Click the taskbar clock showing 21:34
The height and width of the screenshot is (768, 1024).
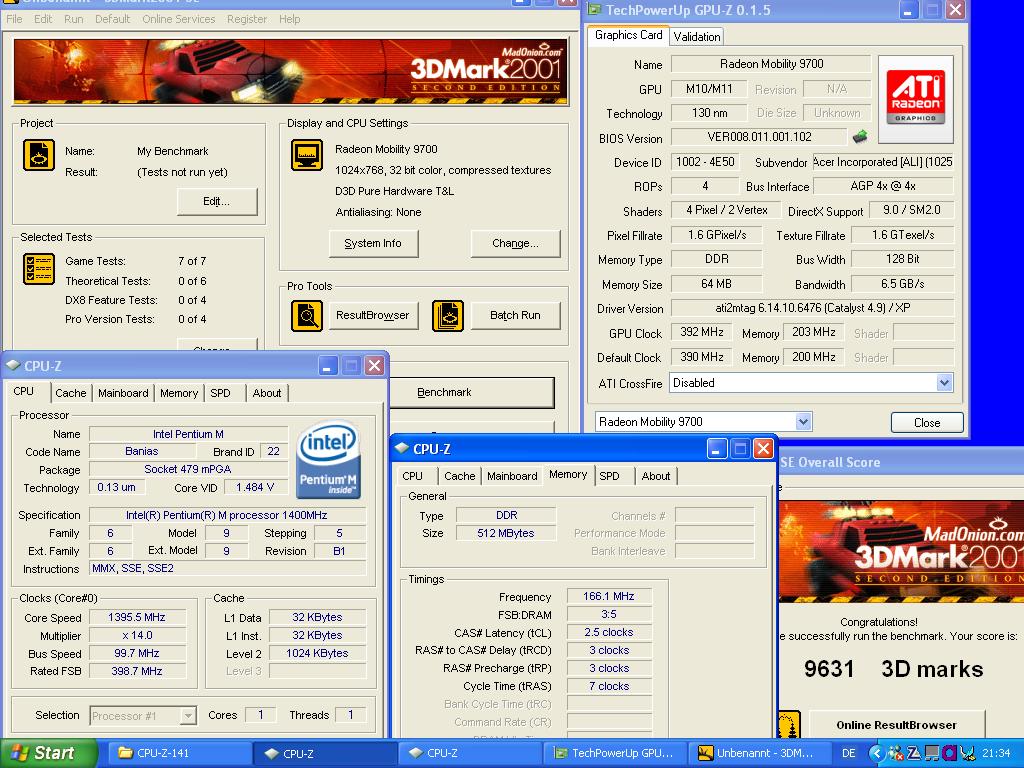pos(997,753)
